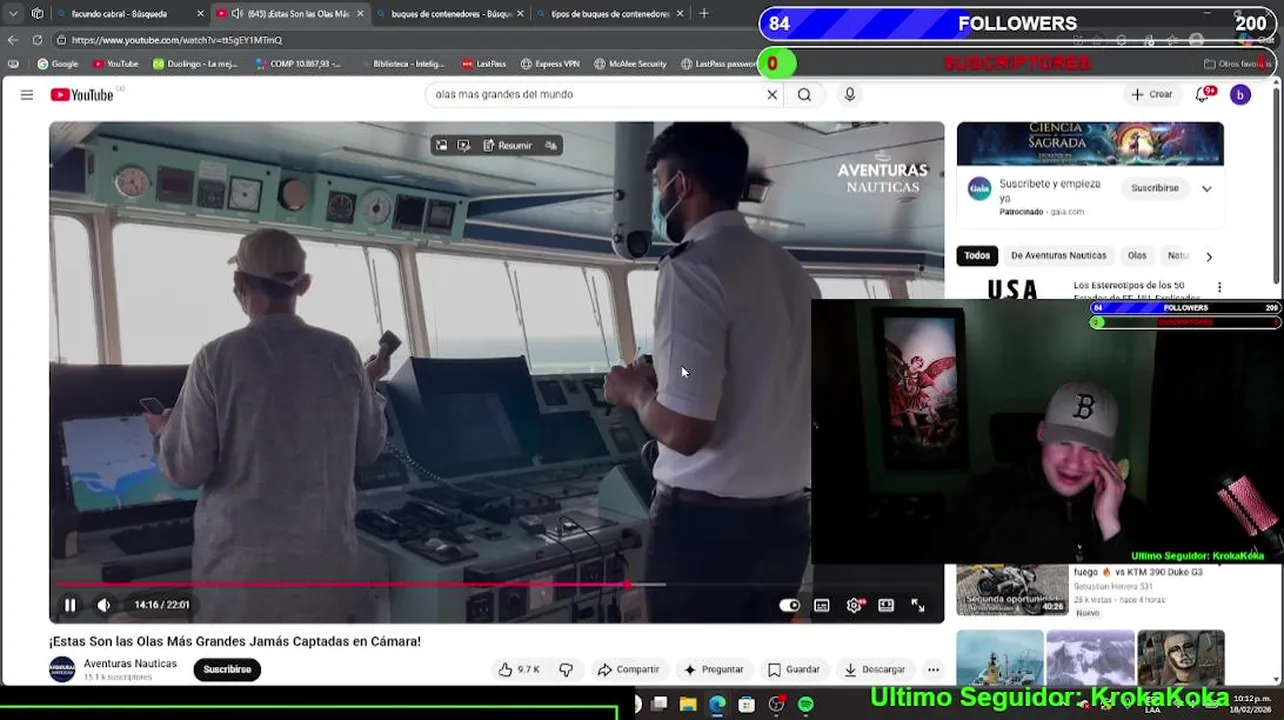Open the Express VPN bookmark
The height and width of the screenshot is (720, 1284).
pos(550,64)
